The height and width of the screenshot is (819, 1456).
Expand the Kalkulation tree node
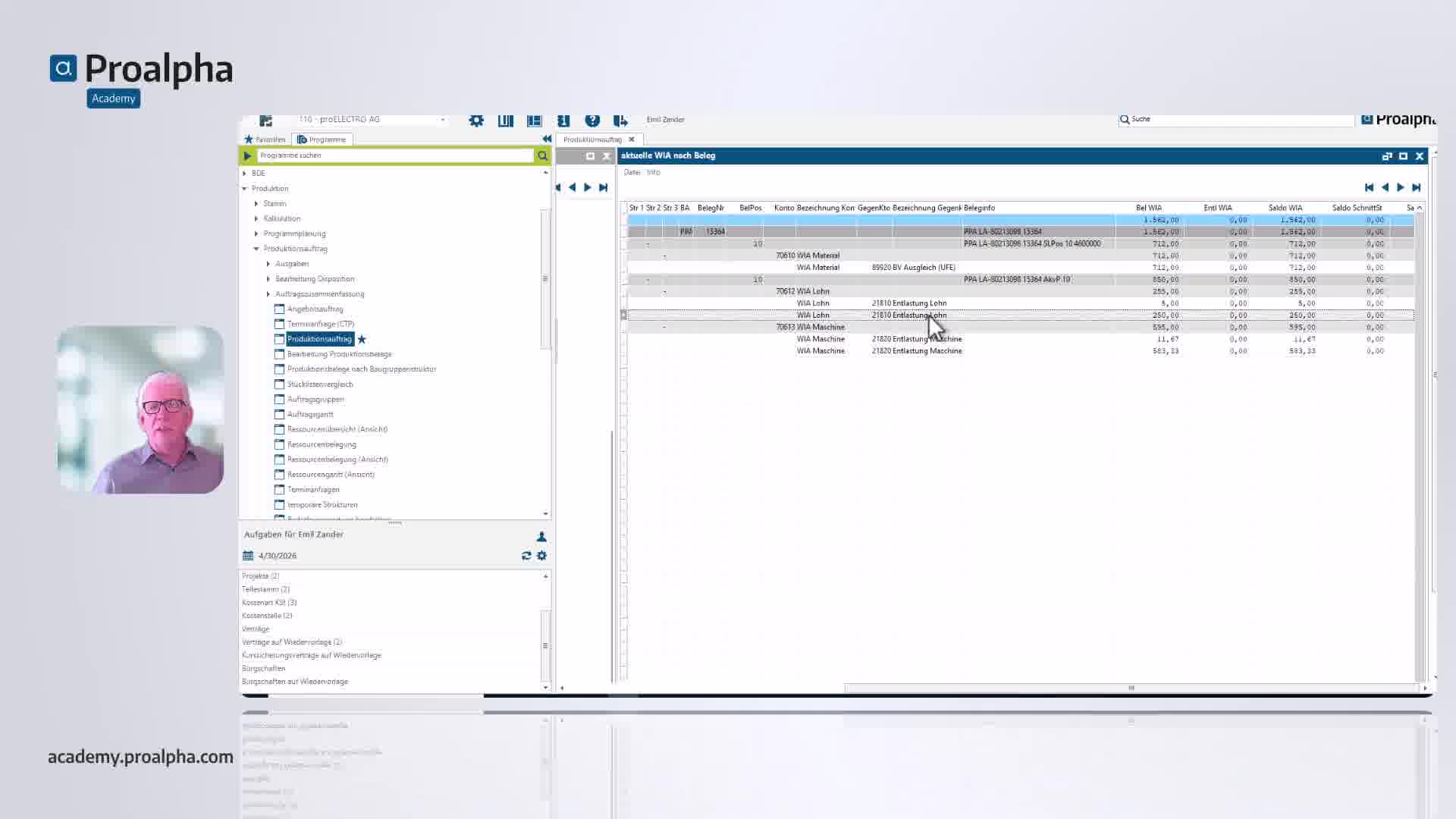click(256, 218)
